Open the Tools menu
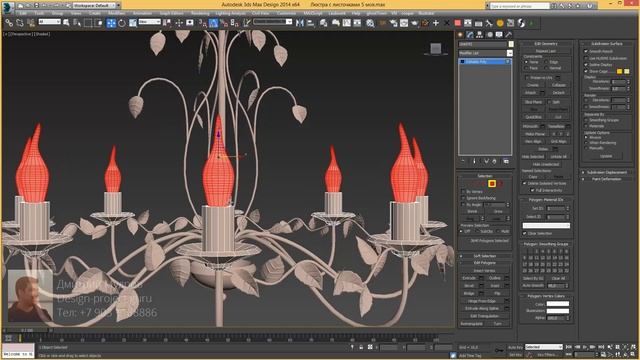The width and height of the screenshot is (640, 360). 40,13
